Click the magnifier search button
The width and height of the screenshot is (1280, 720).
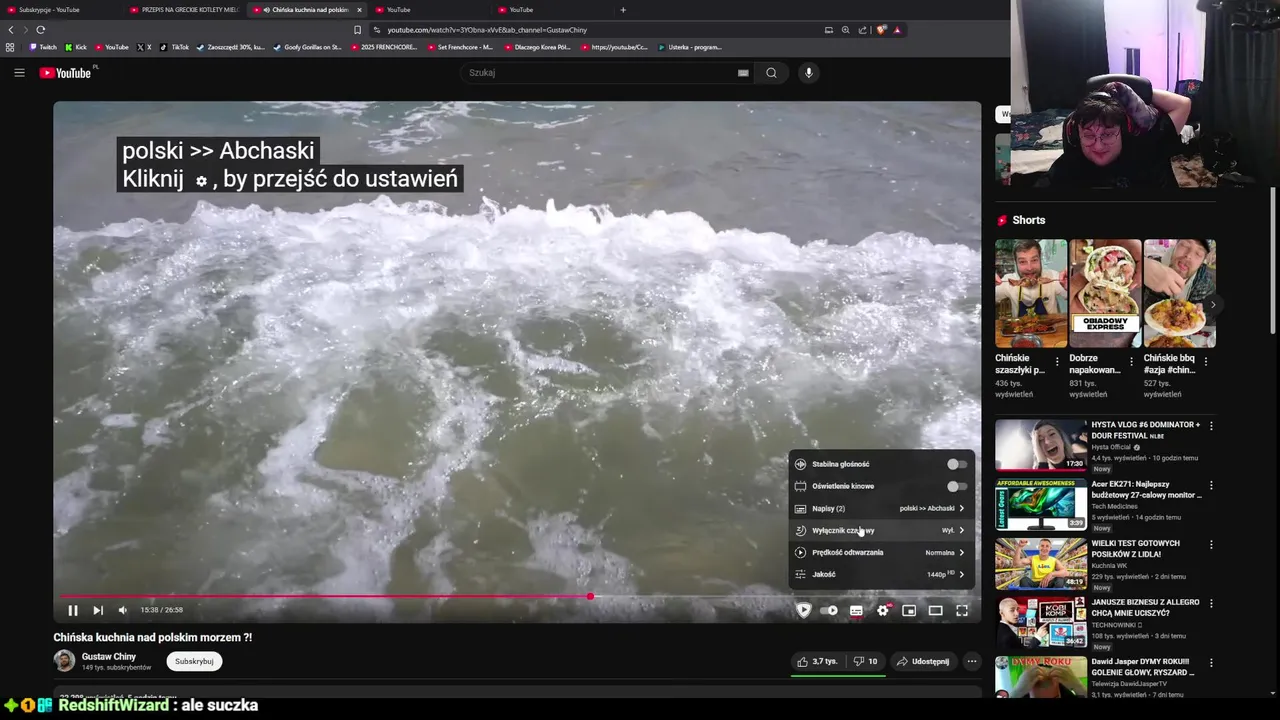coord(771,73)
